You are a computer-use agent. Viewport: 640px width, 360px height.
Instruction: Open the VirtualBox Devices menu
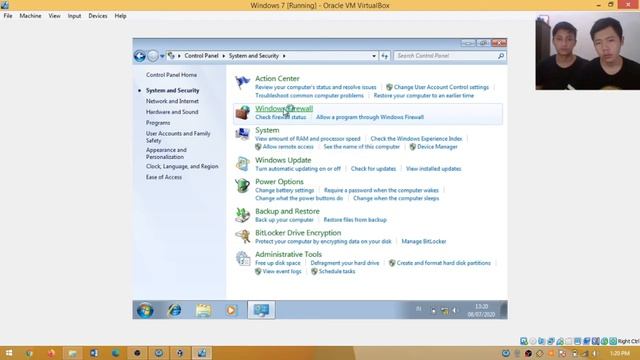click(98, 16)
